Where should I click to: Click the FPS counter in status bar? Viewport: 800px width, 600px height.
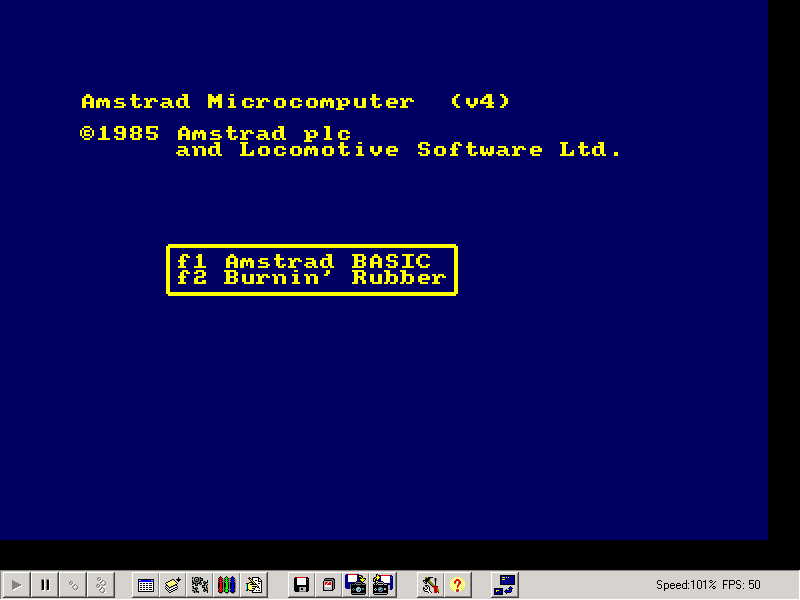(x=741, y=585)
